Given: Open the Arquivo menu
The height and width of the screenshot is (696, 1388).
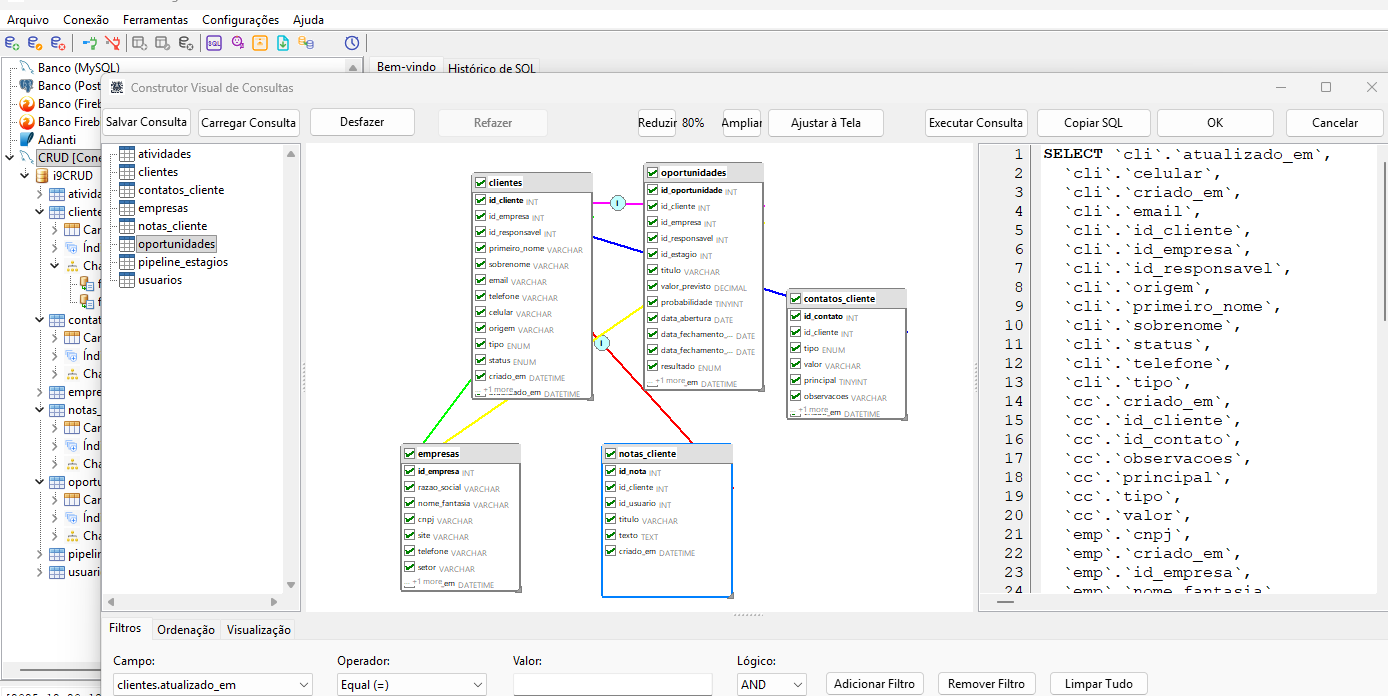Looking at the screenshot, I should pyautogui.click(x=28, y=20).
